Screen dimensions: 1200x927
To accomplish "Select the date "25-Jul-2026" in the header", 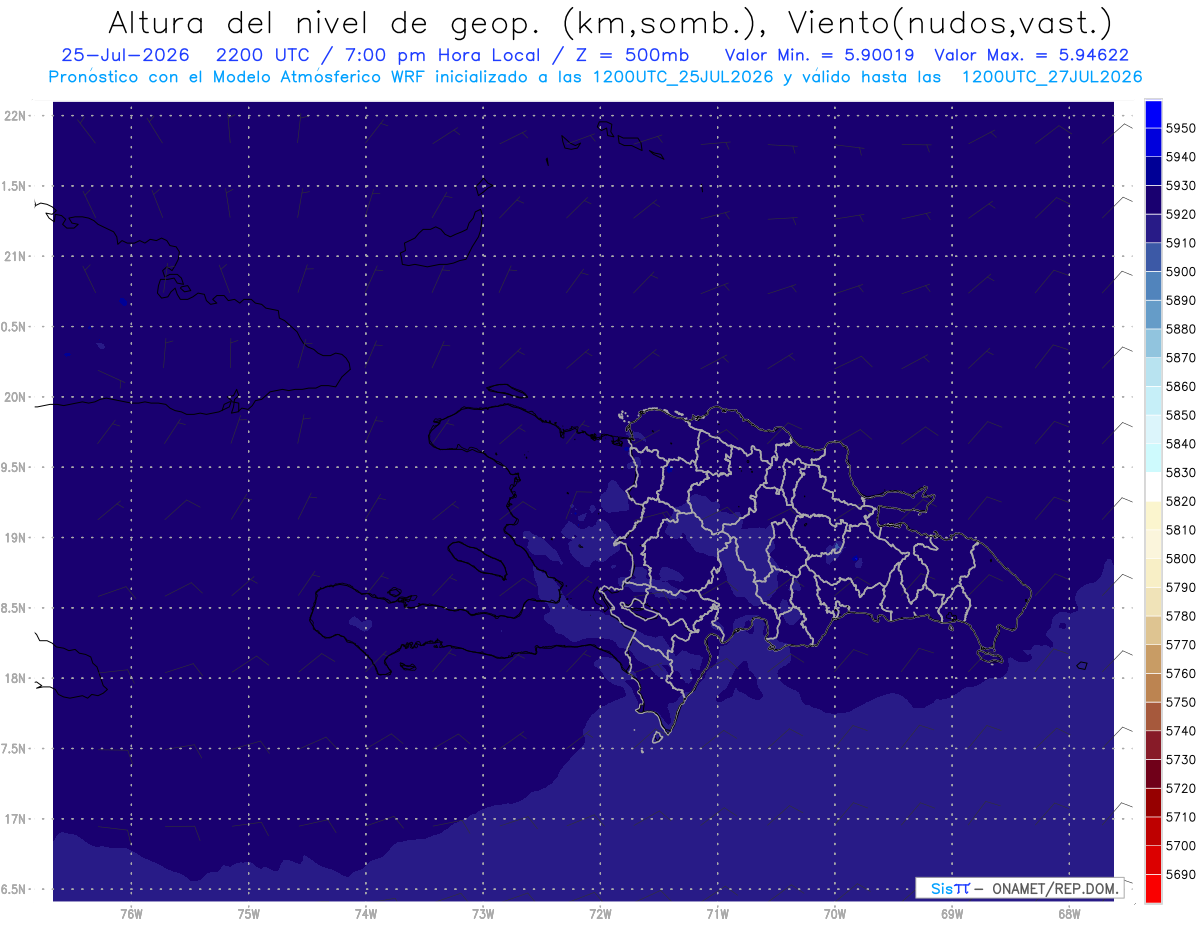I will (x=125, y=55).
